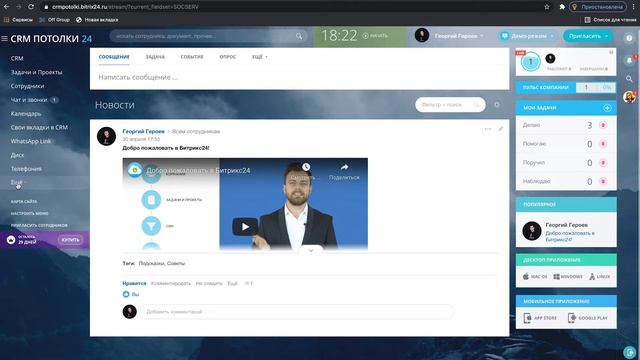Download the Windows desktop app
The image size is (640, 360).
coord(568,277)
